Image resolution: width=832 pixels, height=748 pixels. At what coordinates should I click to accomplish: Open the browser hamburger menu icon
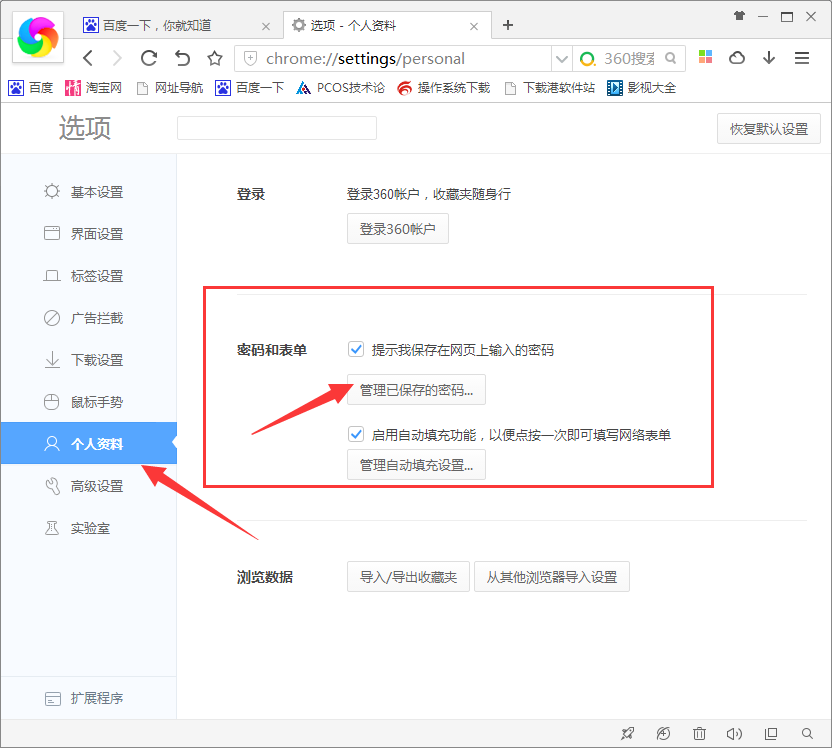coord(802,58)
